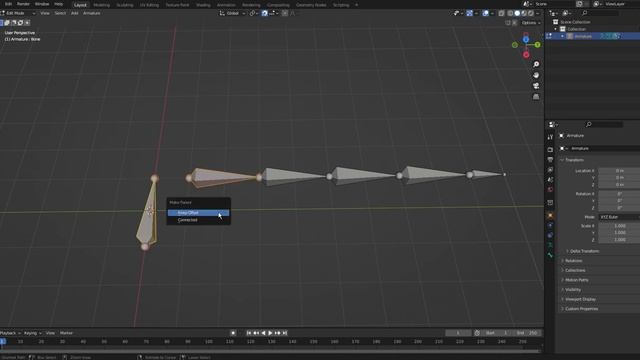
Task: Switch to the UV Editing workspace tab
Action: pyautogui.click(x=149, y=5)
